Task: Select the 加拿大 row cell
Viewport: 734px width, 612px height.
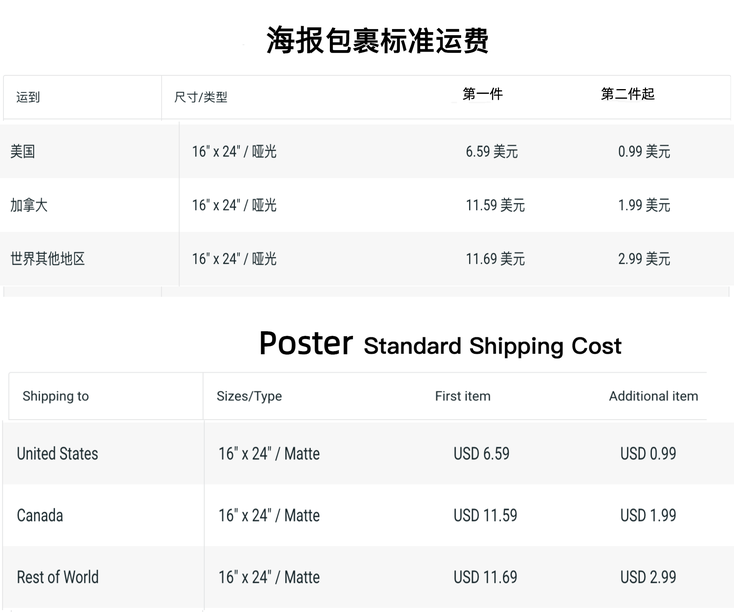Action: tap(29, 205)
